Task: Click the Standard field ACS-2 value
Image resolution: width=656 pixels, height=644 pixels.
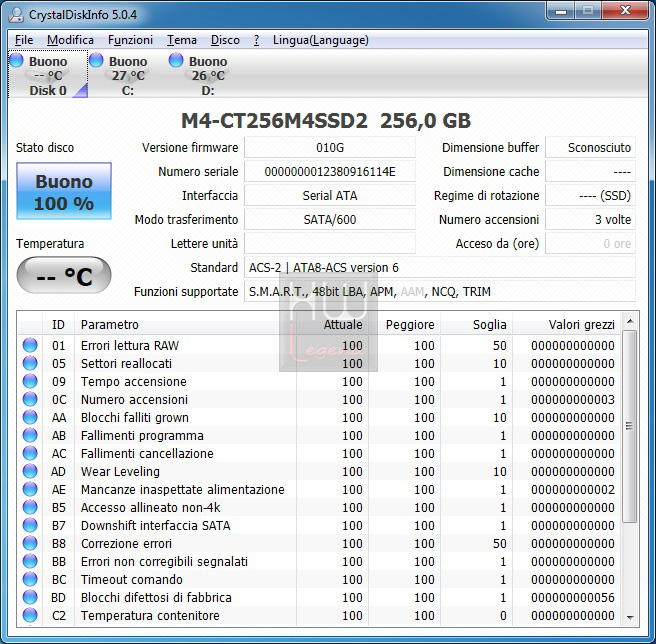Action: [440, 267]
